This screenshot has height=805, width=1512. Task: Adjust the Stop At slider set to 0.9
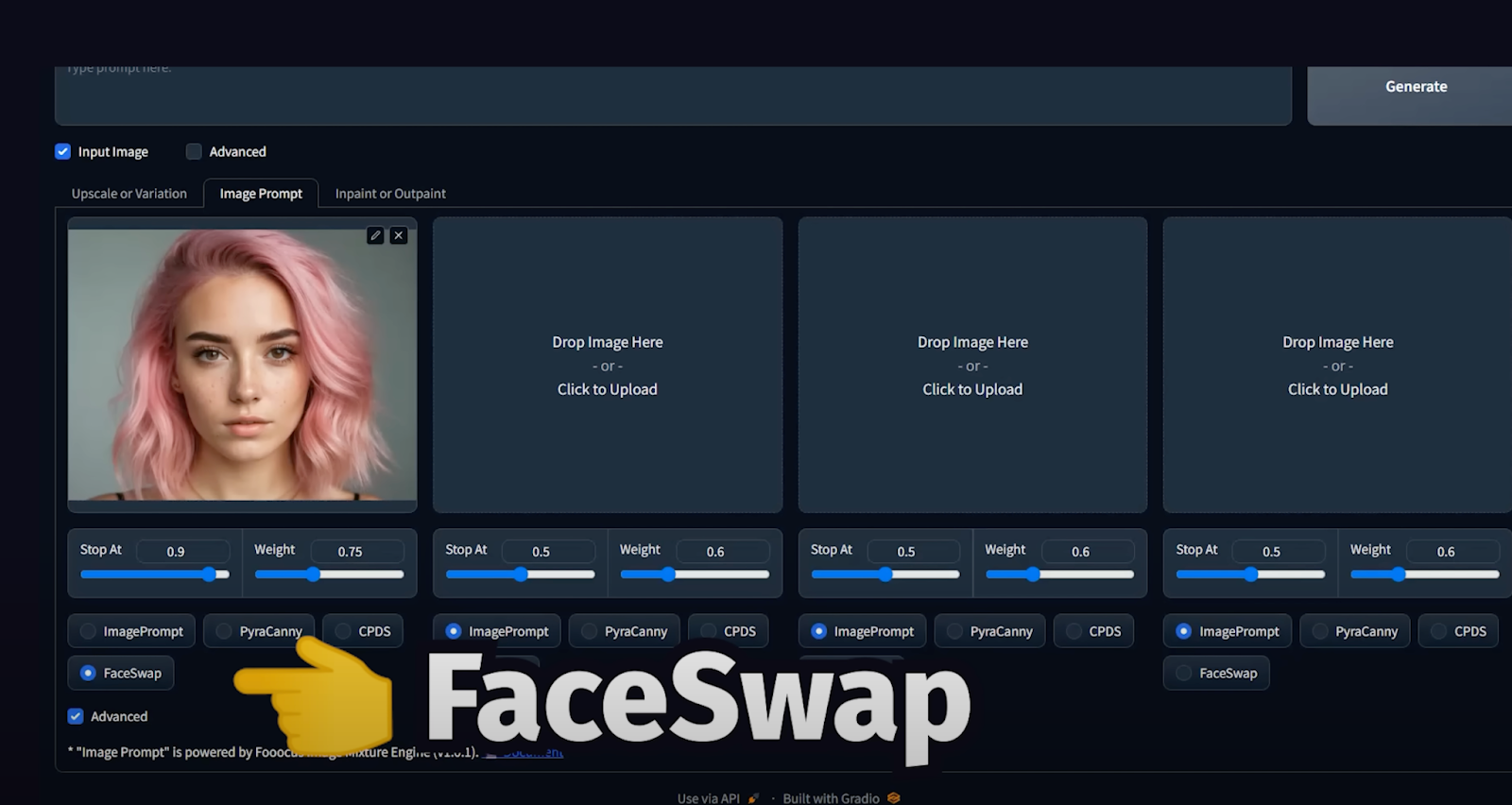click(155, 574)
